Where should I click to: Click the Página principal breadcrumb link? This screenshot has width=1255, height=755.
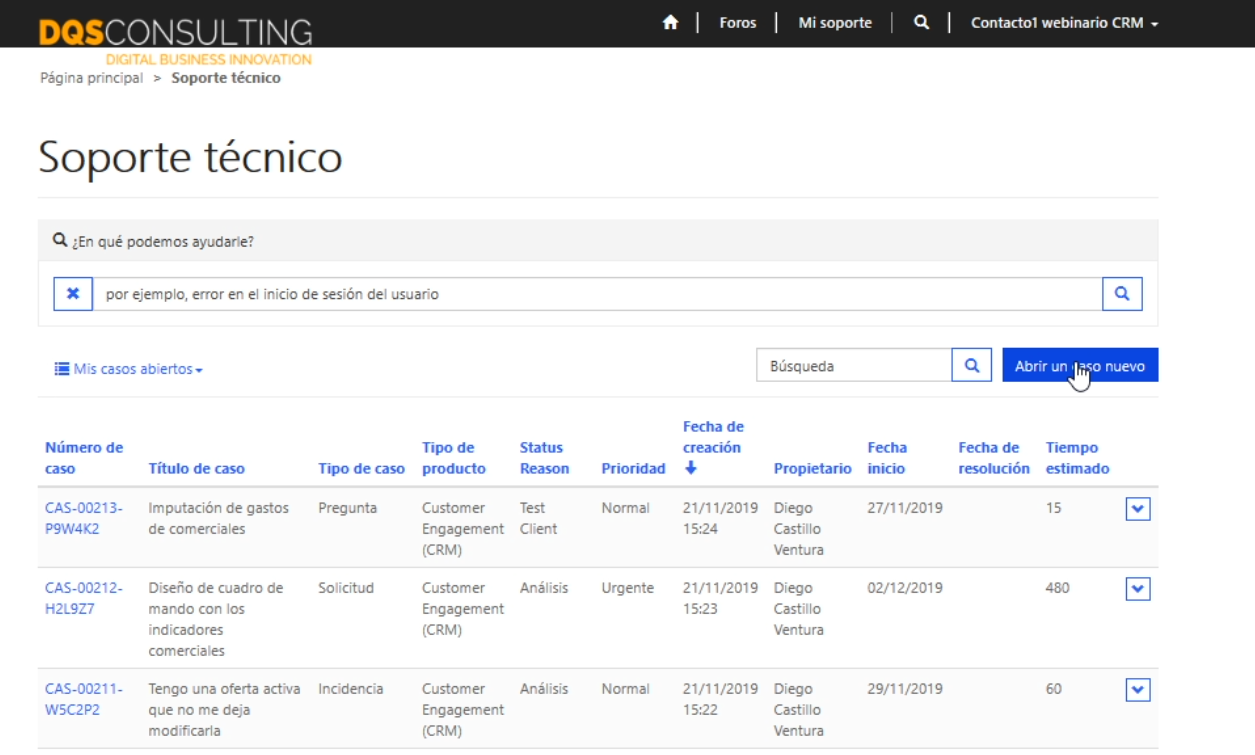click(91, 78)
